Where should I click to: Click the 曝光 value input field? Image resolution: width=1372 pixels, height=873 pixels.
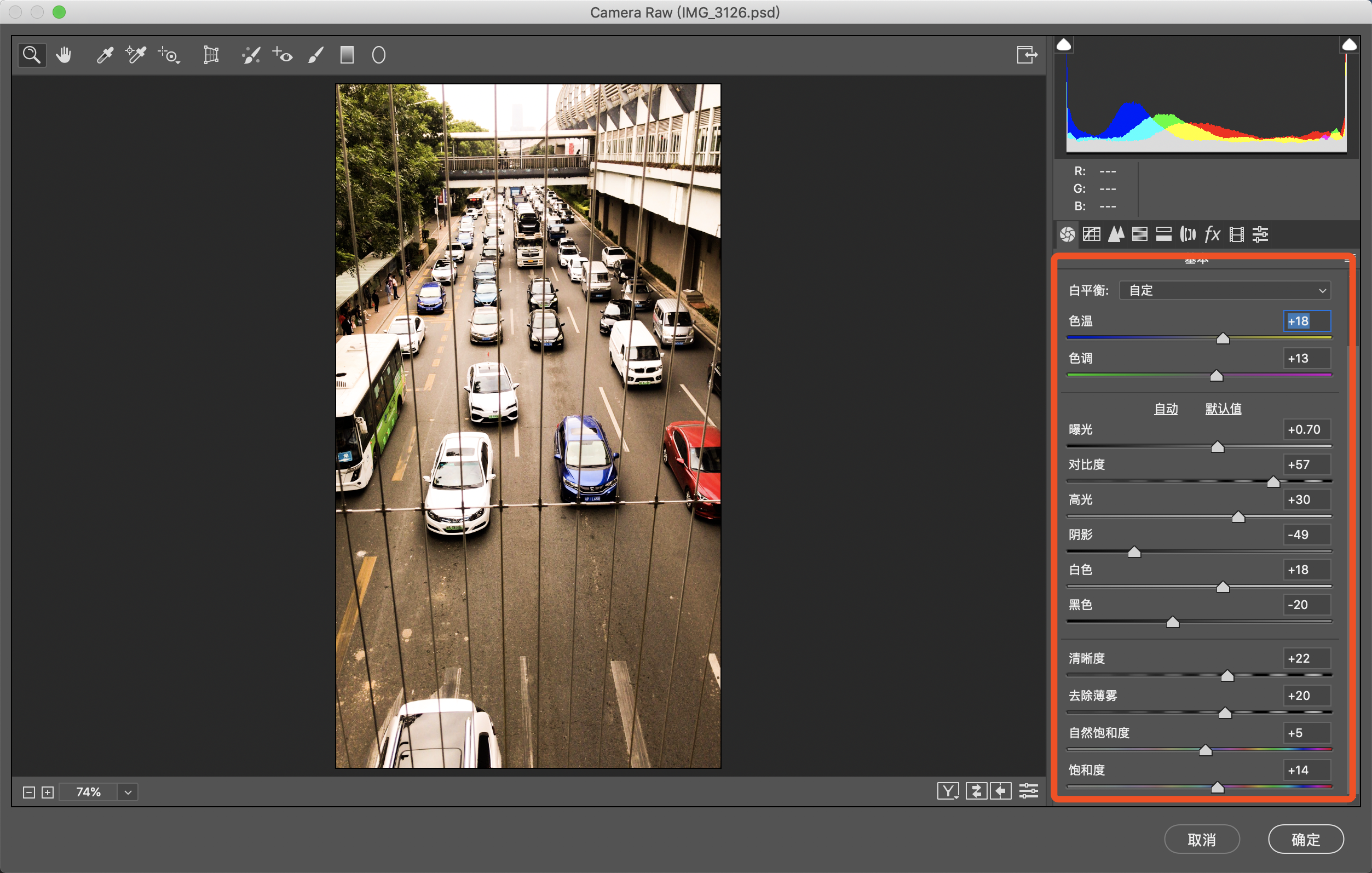[1306, 430]
